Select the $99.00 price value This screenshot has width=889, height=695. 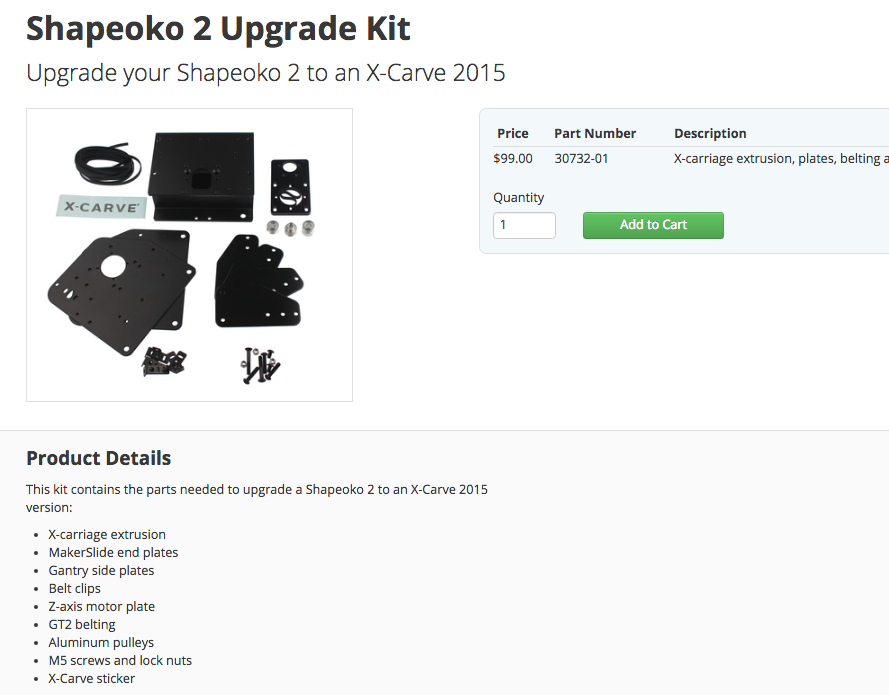[x=513, y=158]
